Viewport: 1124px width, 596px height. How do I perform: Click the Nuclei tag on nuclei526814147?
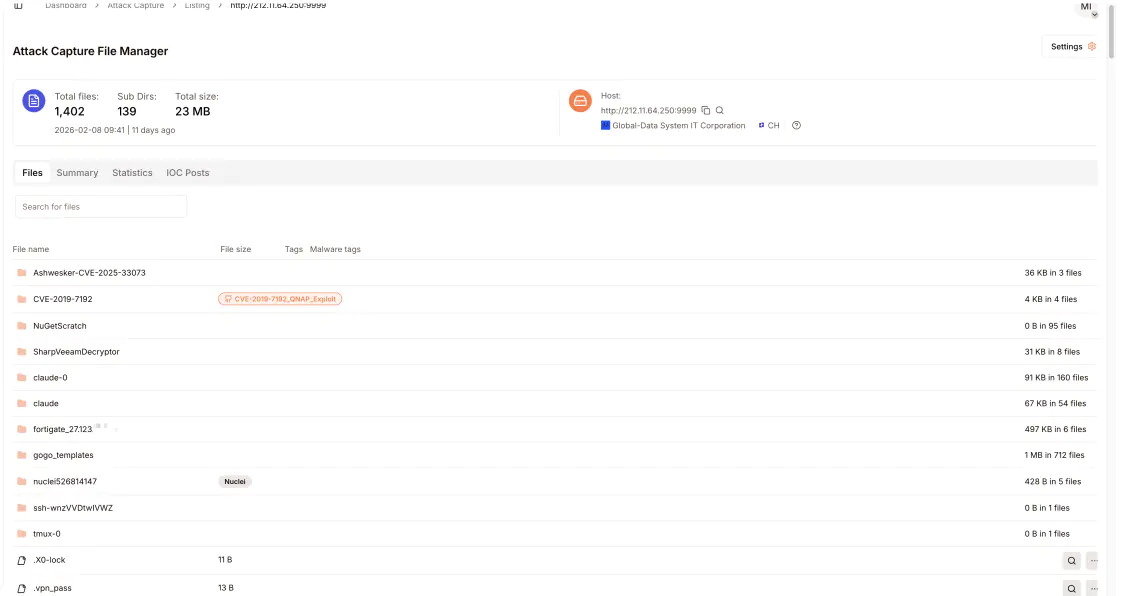point(235,481)
